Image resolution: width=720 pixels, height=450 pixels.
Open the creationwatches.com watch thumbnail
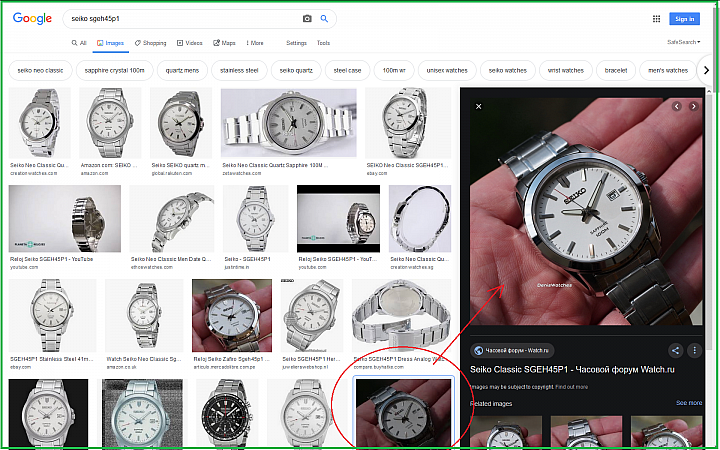pos(40,123)
